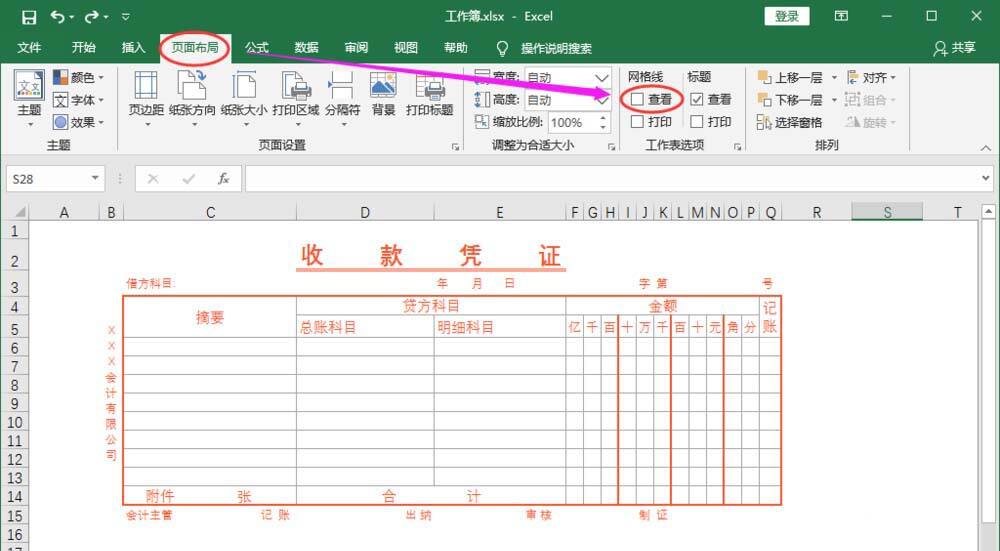Click the Name Box showing S28
The image size is (1000, 551).
point(48,179)
